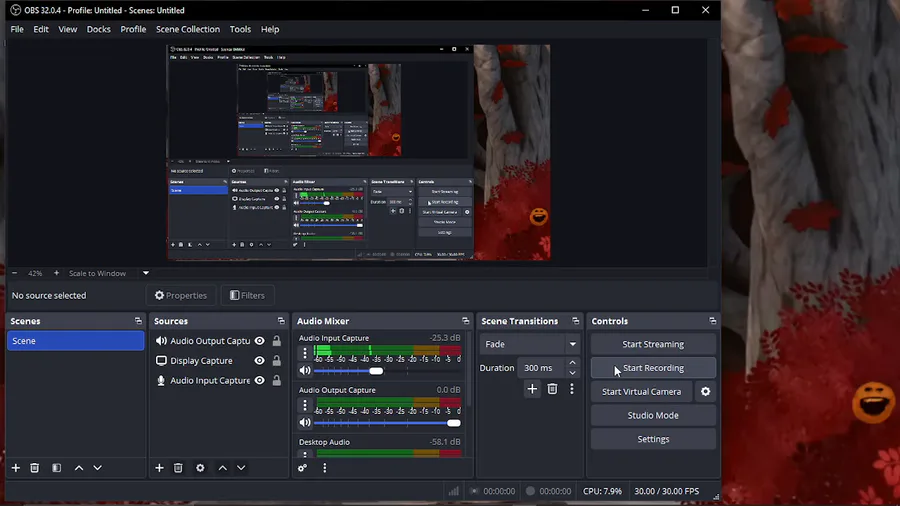The image size is (900, 506).
Task: Move source down arrow
Action: pyautogui.click(x=241, y=468)
